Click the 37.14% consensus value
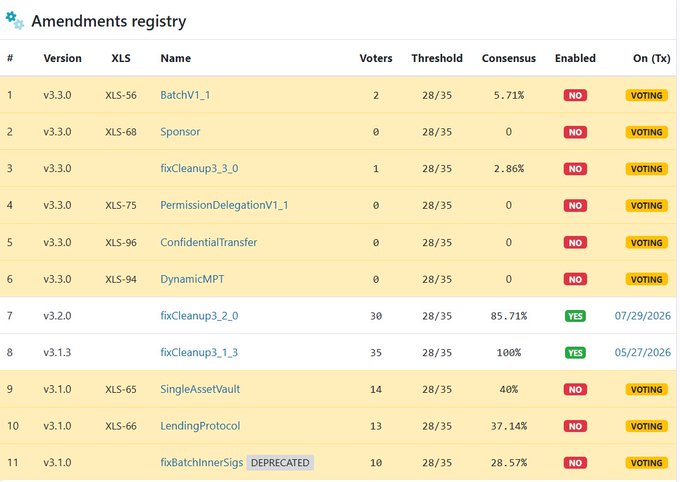 [509, 426]
